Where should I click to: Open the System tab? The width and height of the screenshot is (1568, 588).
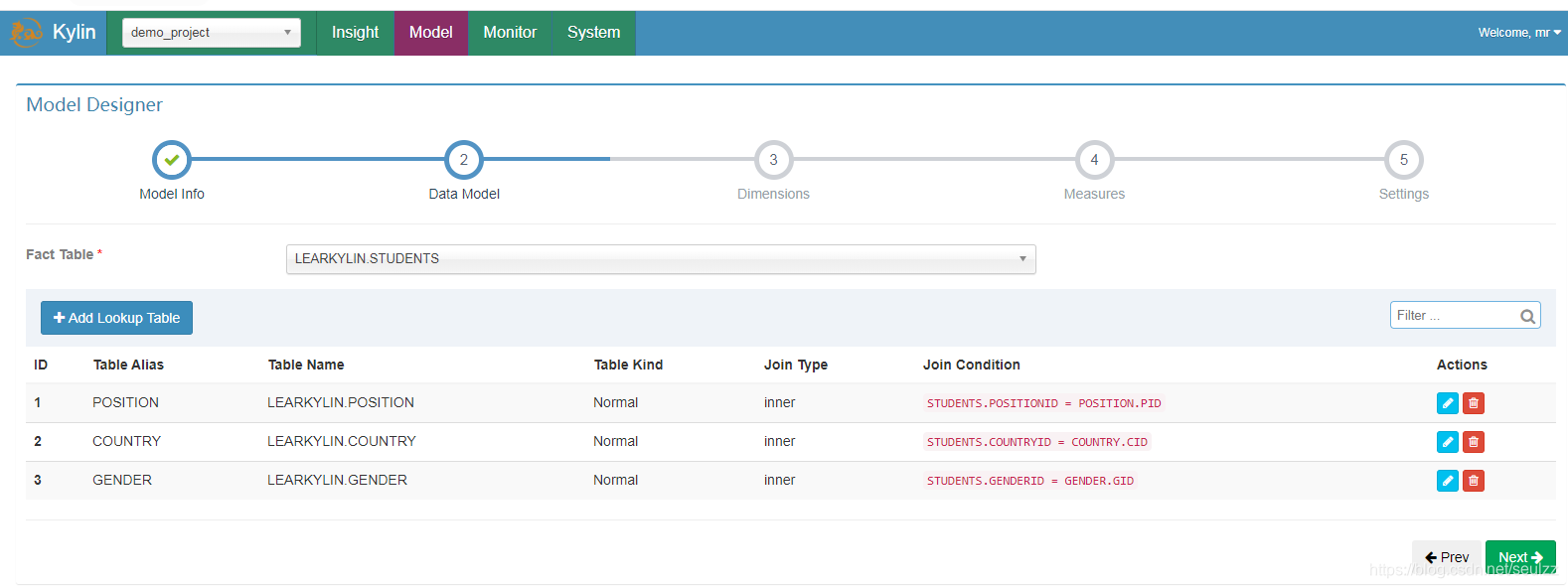pyautogui.click(x=593, y=33)
